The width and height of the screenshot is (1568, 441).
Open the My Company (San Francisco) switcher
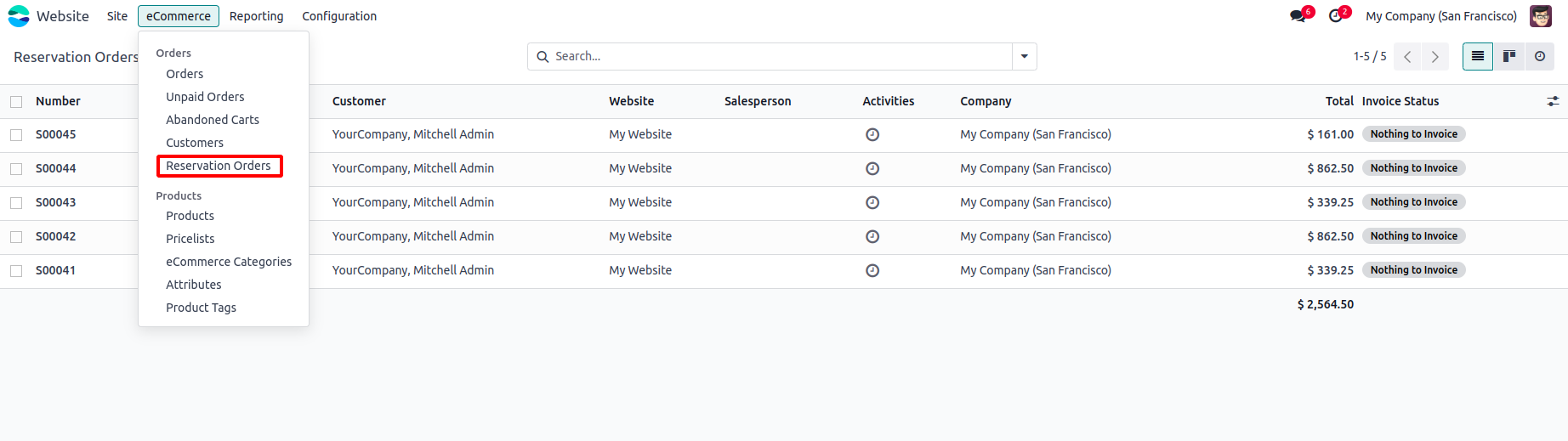click(1440, 16)
